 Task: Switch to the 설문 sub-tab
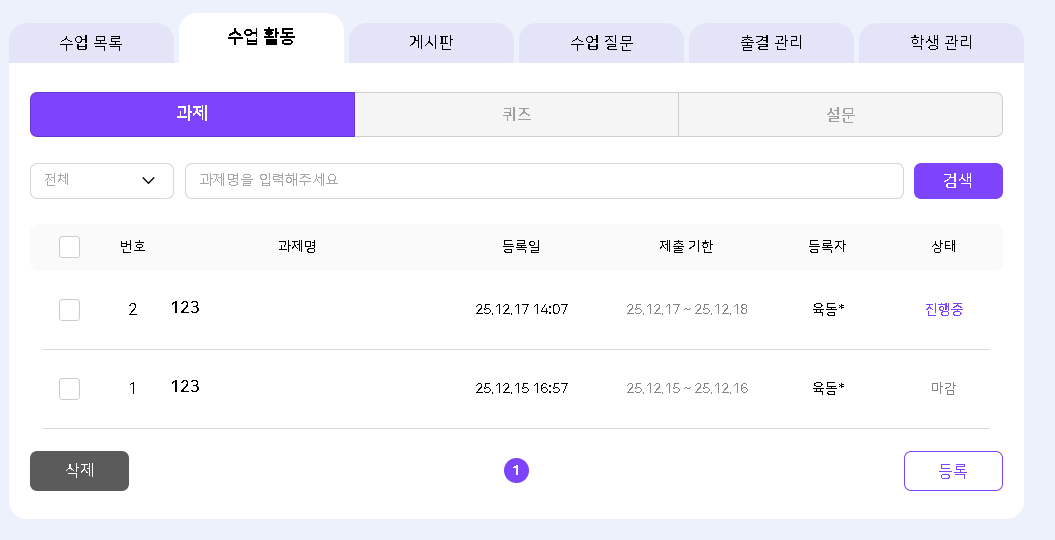coord(840,115)
